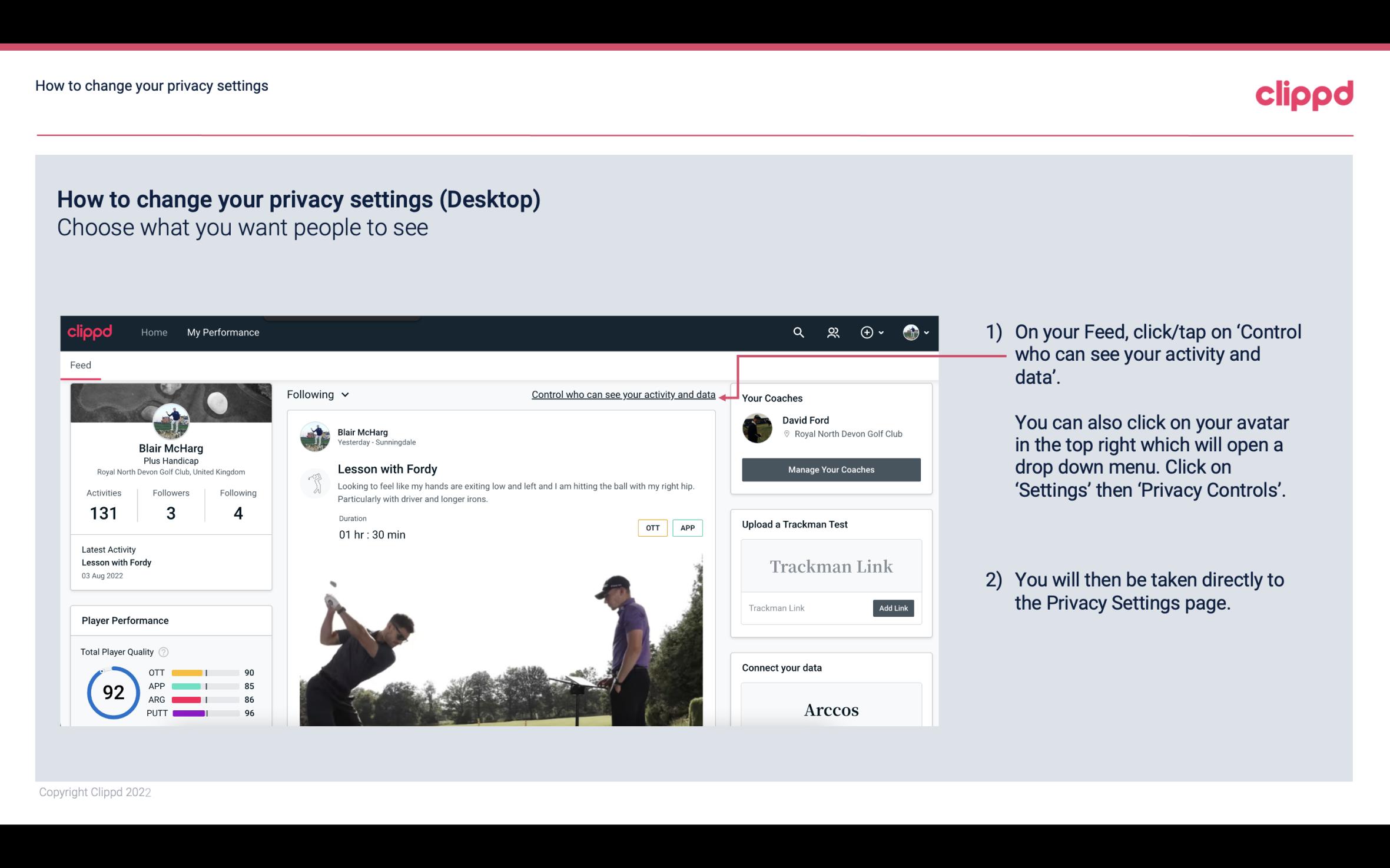Screen dimensions: 1390x868
Task: Click the Manage Your Coaches button
Action: [830, 469]
